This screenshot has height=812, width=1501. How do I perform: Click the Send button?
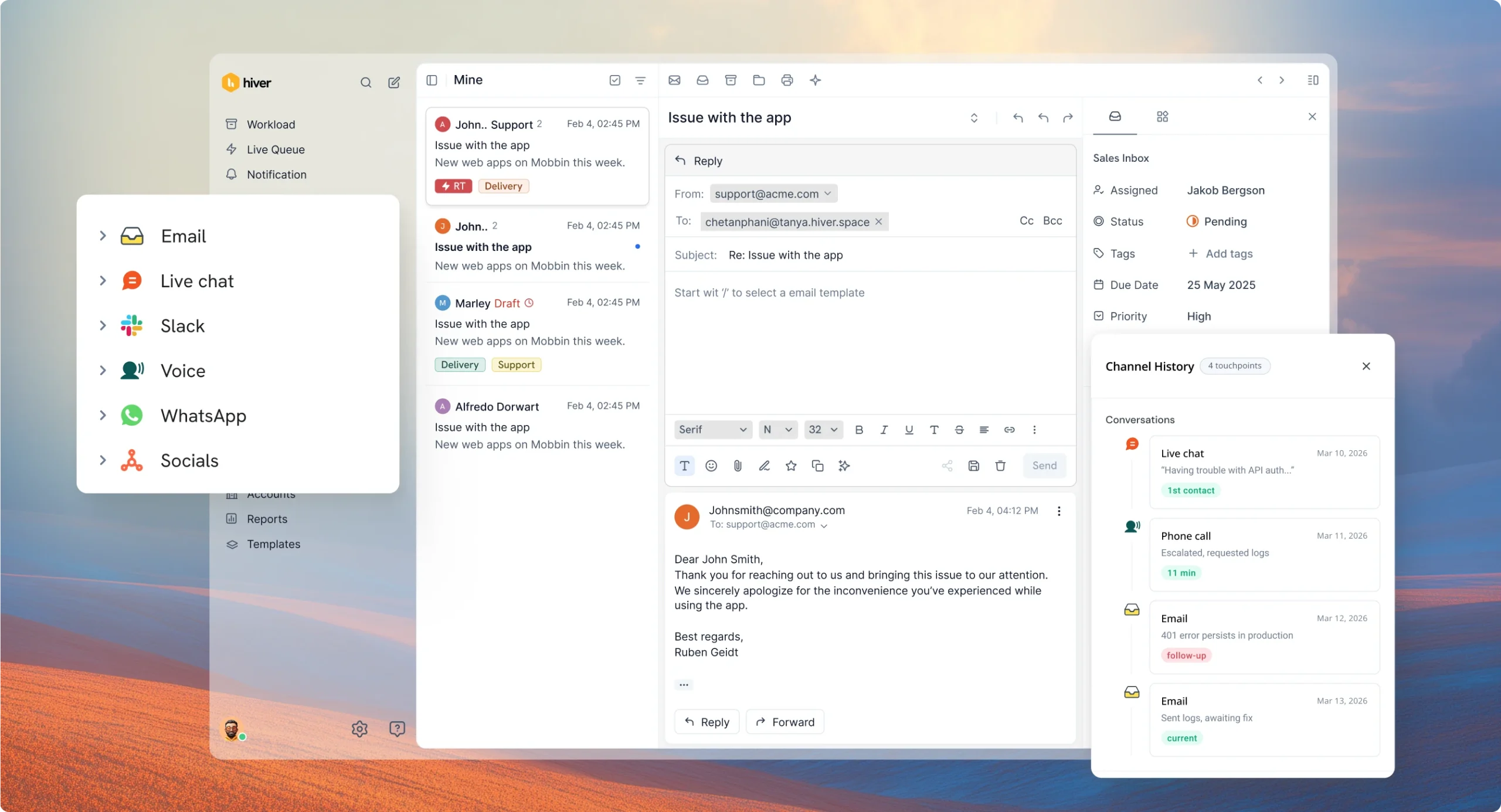click(1044, 466)
